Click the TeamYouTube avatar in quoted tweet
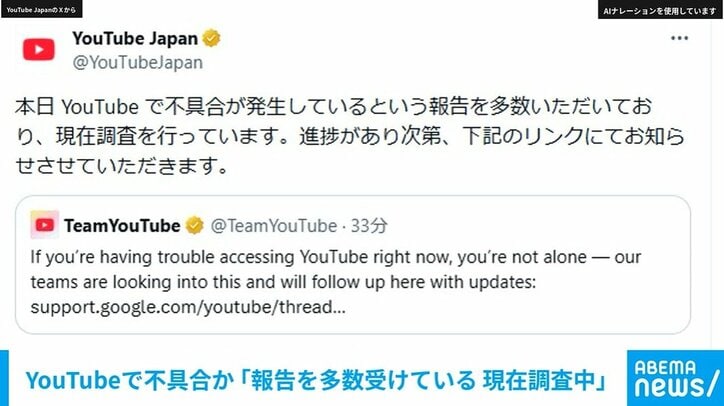The height and width of the screenshot is (406, 724). tap(45, 225)
